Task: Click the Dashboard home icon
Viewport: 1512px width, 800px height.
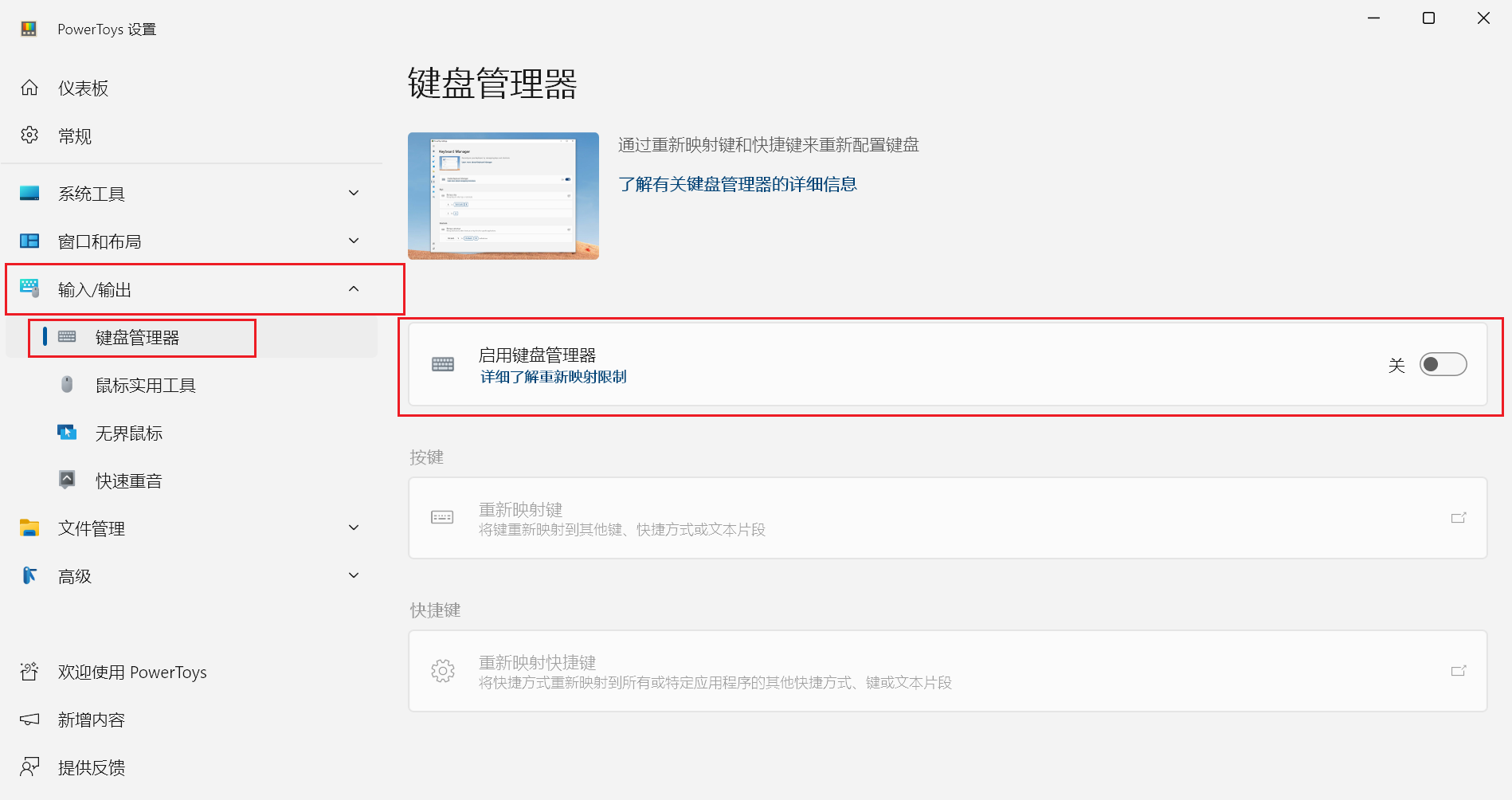Action: pos(29,88)
